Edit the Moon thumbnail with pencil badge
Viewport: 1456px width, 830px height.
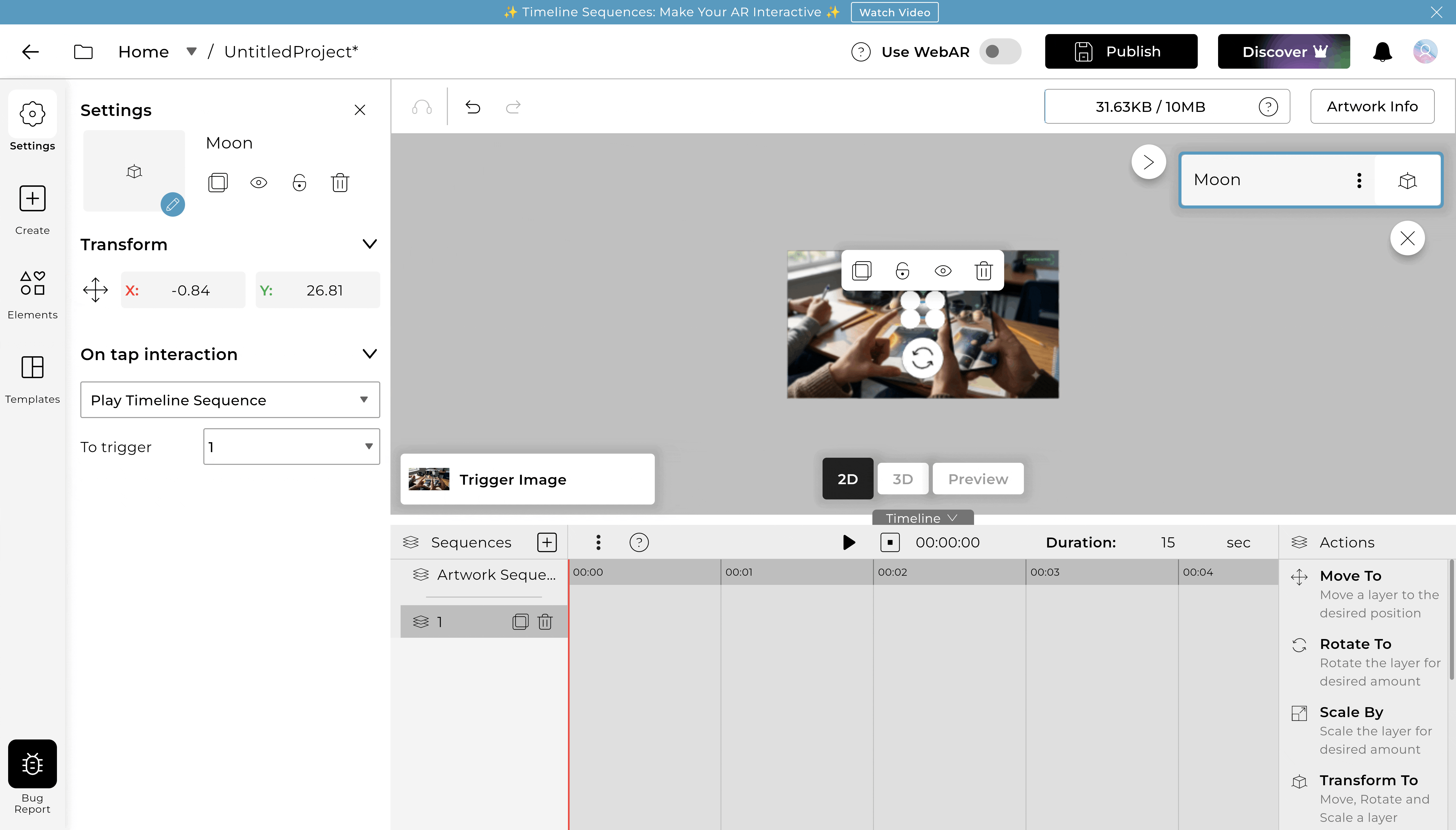(x=173, y=204)
